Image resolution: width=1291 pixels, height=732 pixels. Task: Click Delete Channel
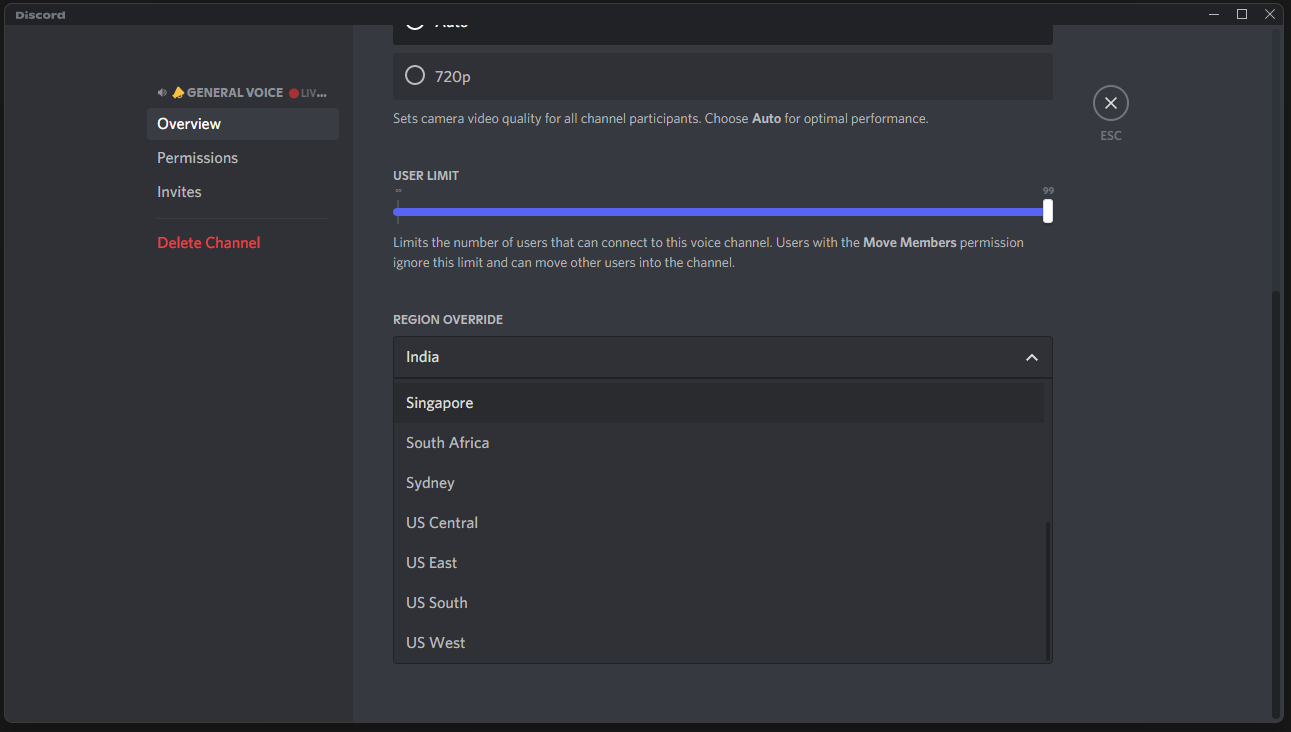208,242
